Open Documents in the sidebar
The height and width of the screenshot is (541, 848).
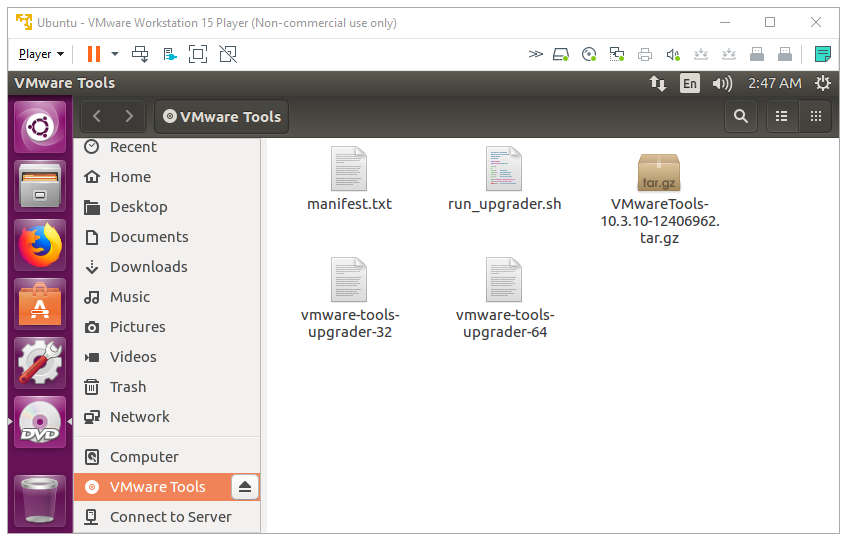point(167,237)
